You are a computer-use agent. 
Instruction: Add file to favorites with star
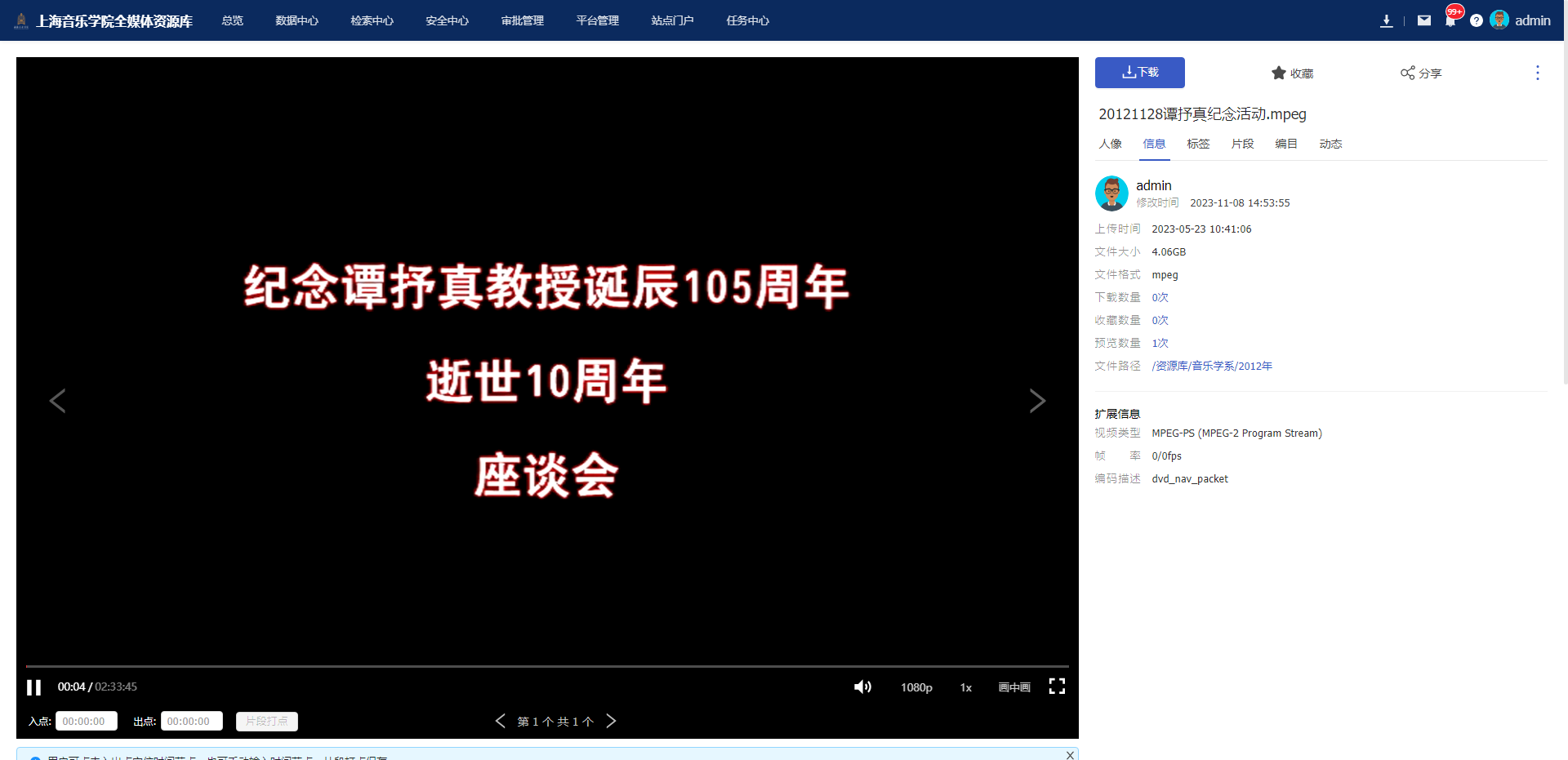pos(1292,73)
